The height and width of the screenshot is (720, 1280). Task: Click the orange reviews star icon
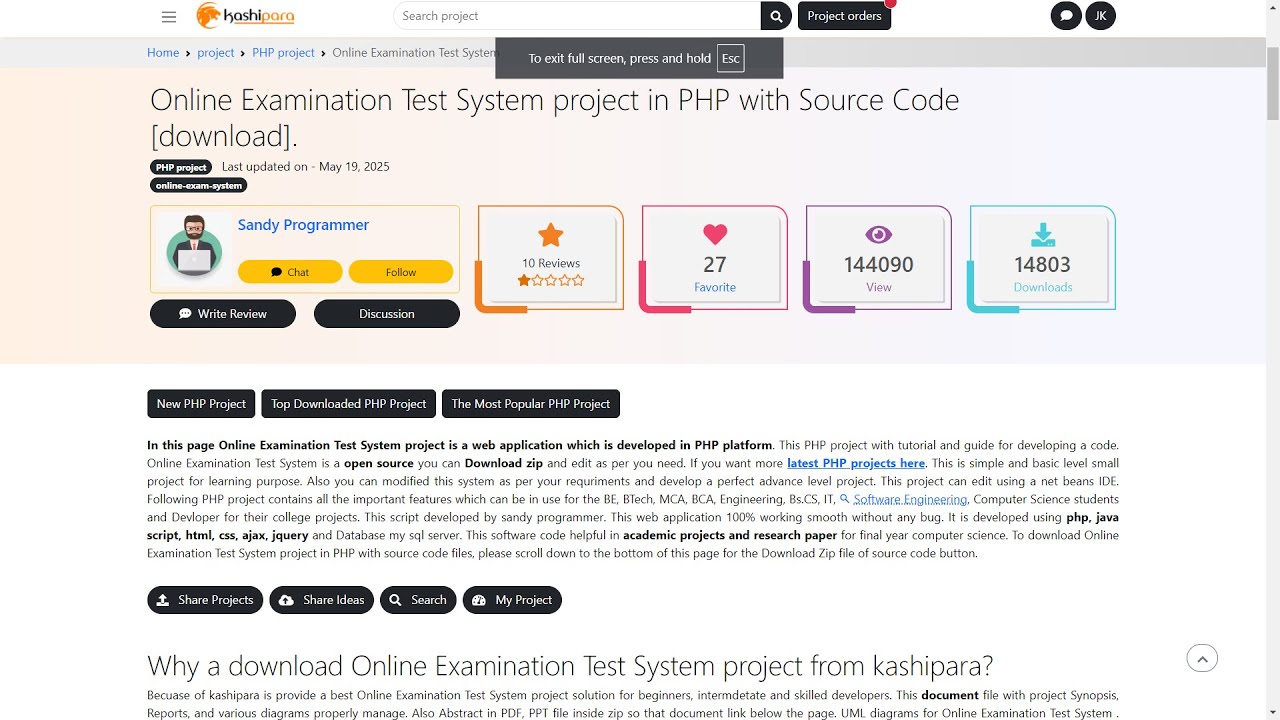coord(550,235)
